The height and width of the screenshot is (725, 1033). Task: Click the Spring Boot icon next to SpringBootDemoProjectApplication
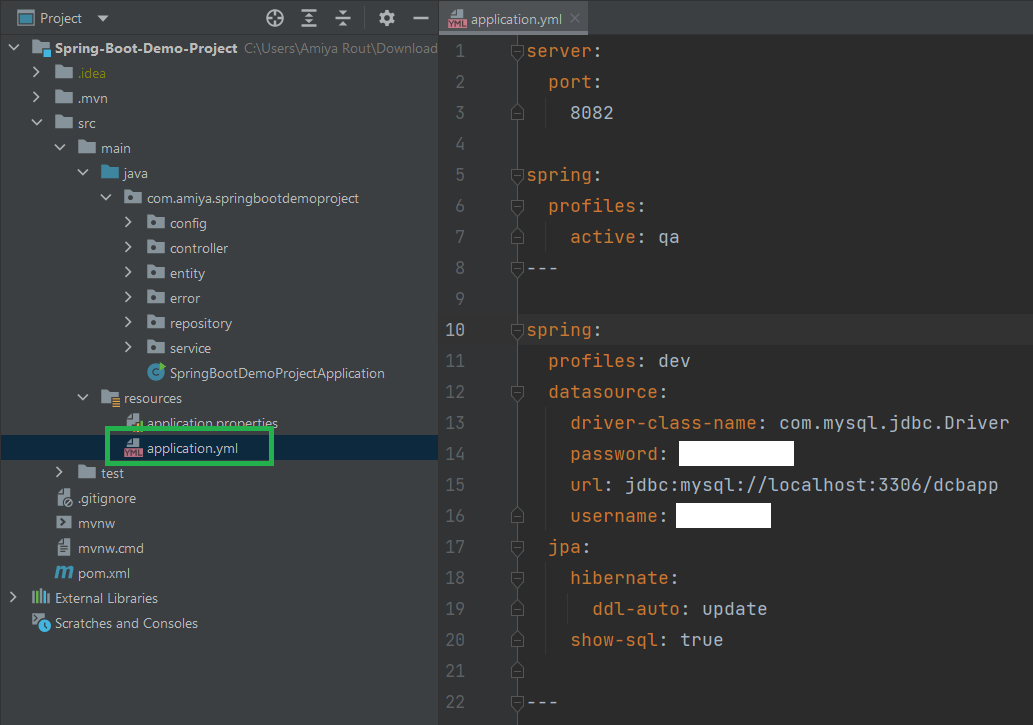point(155,372)
